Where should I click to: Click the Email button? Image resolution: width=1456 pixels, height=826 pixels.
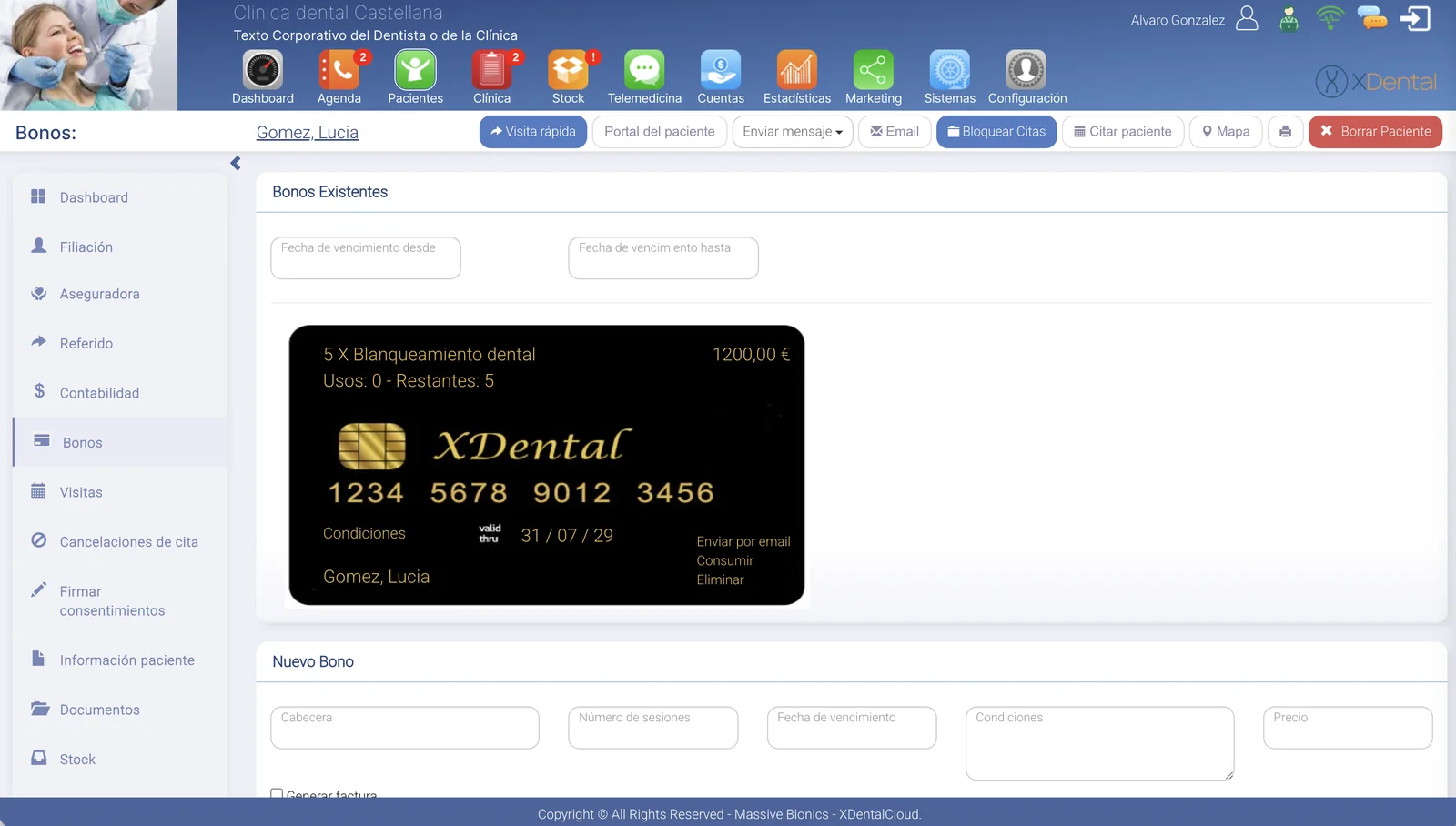[x=895, y=132]
